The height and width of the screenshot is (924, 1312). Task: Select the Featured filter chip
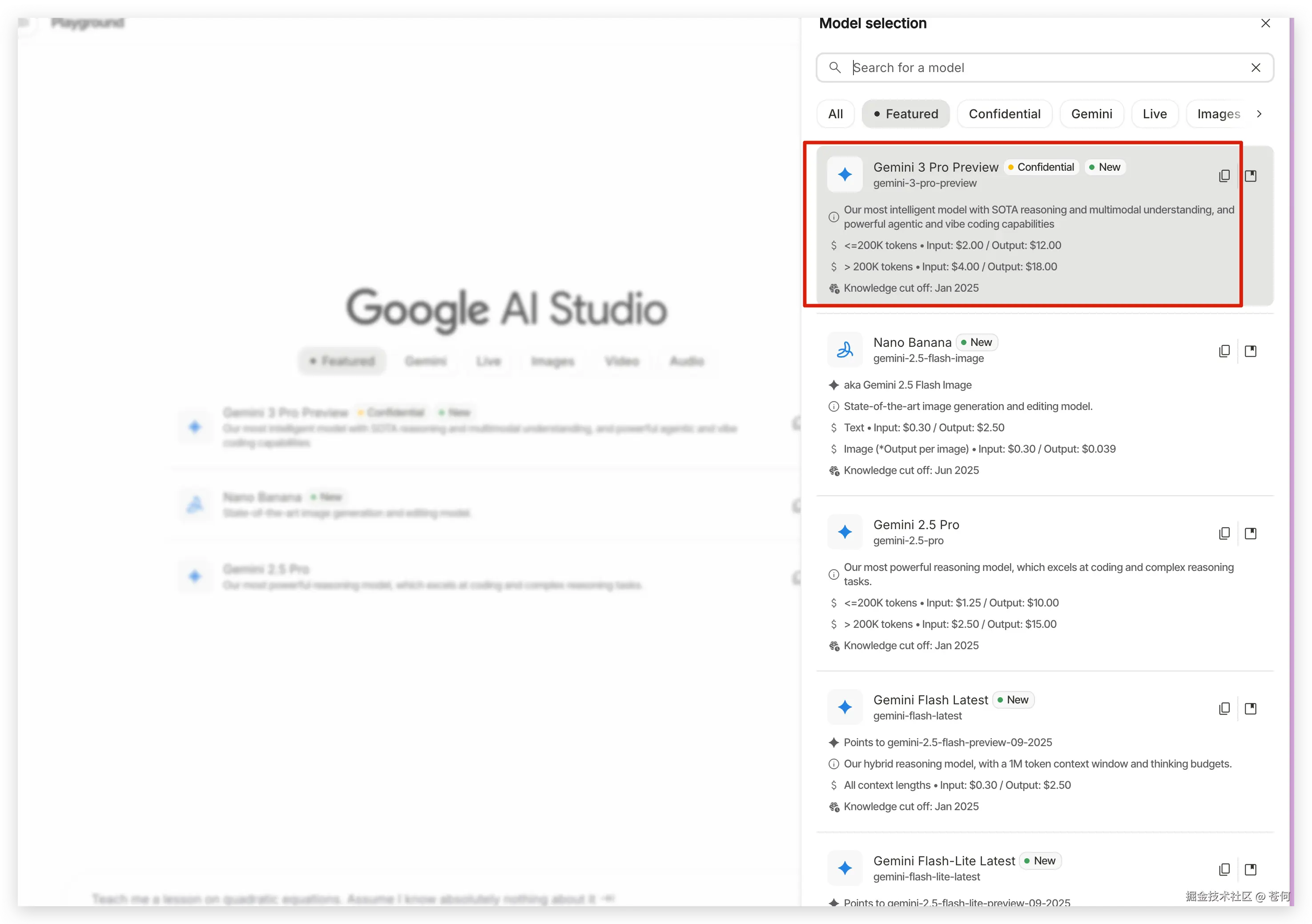pyautogui.click(x=906, y=114)
